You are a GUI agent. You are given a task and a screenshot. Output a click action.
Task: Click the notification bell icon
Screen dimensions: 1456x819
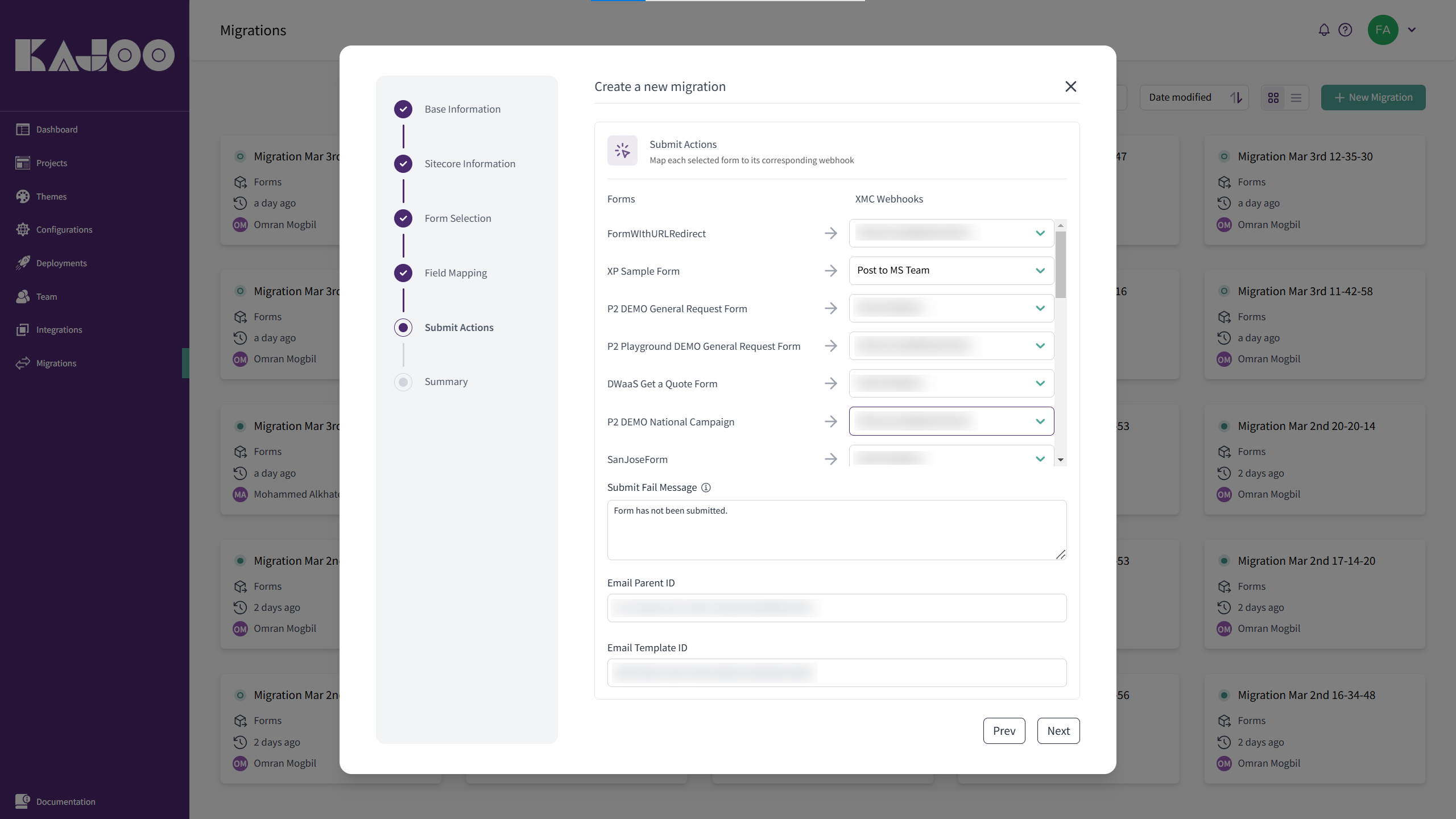click(x=1323, y=30)
